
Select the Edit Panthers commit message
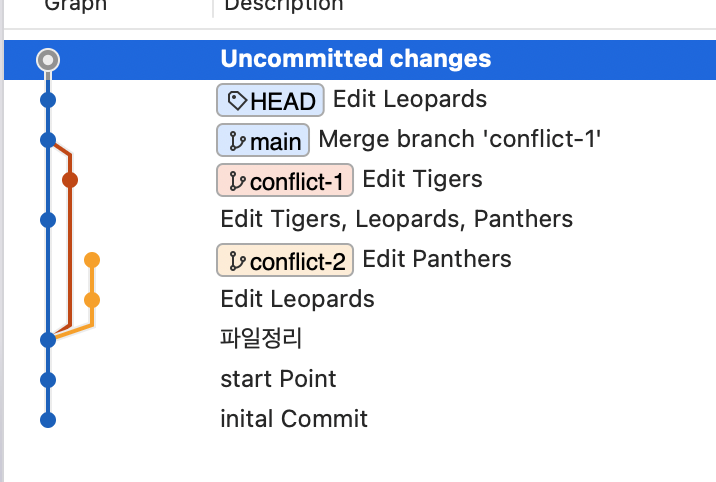tap(437, 259)
